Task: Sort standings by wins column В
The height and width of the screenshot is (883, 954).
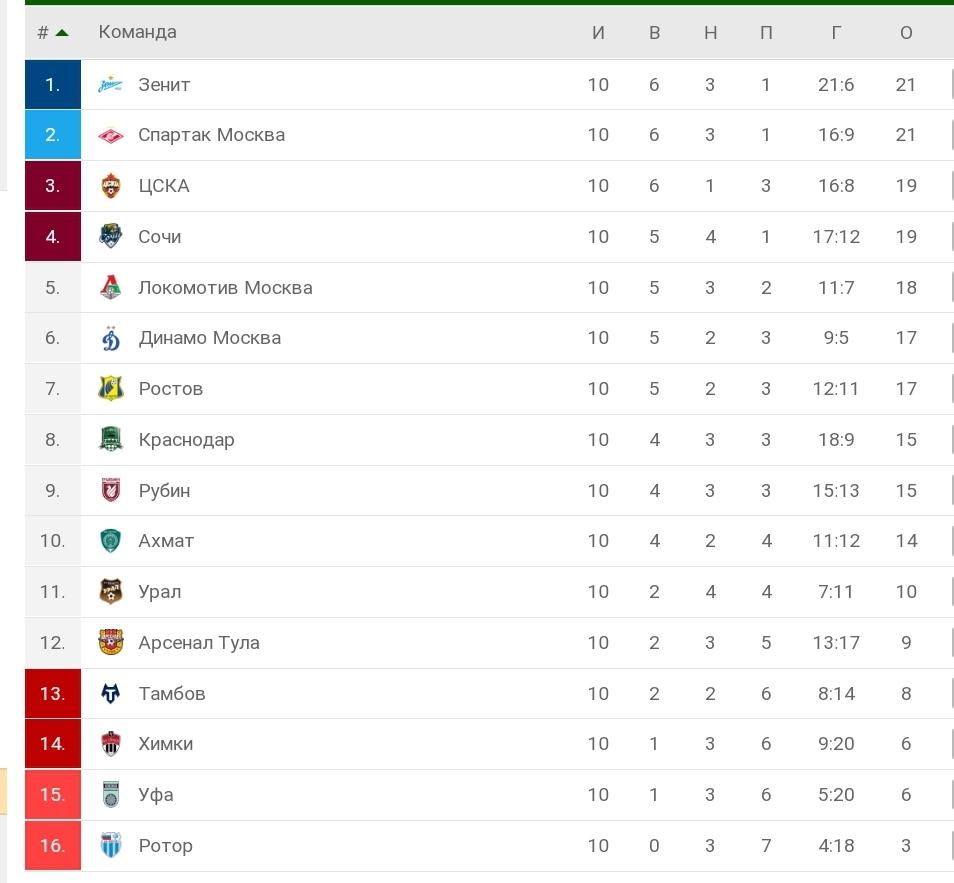Action: 654,32
